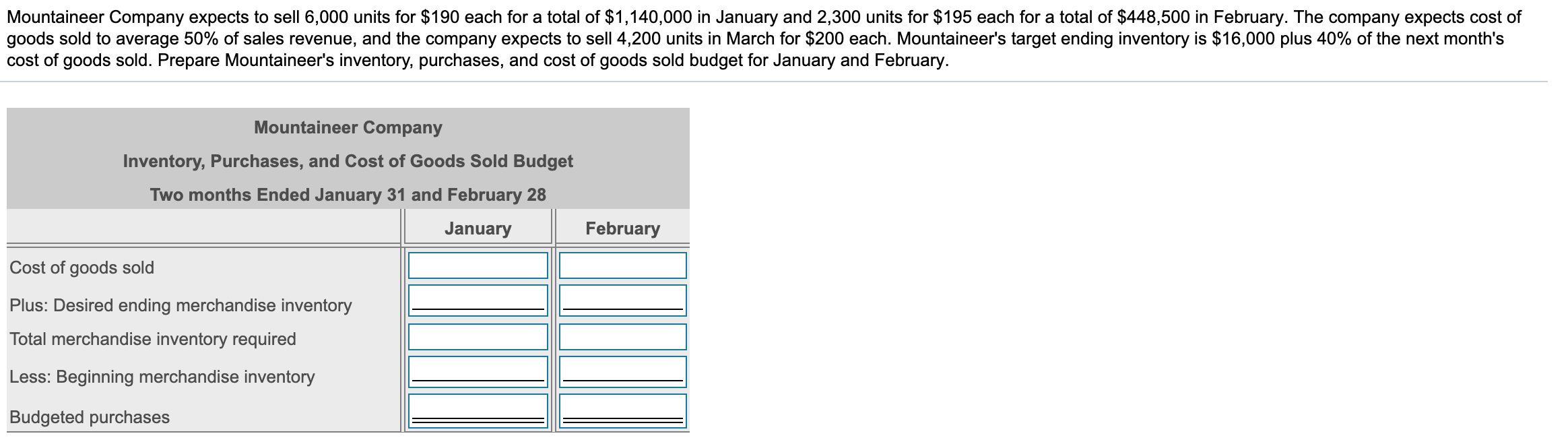
Task: Click the February column header
Action: click(x=622, y=228)
